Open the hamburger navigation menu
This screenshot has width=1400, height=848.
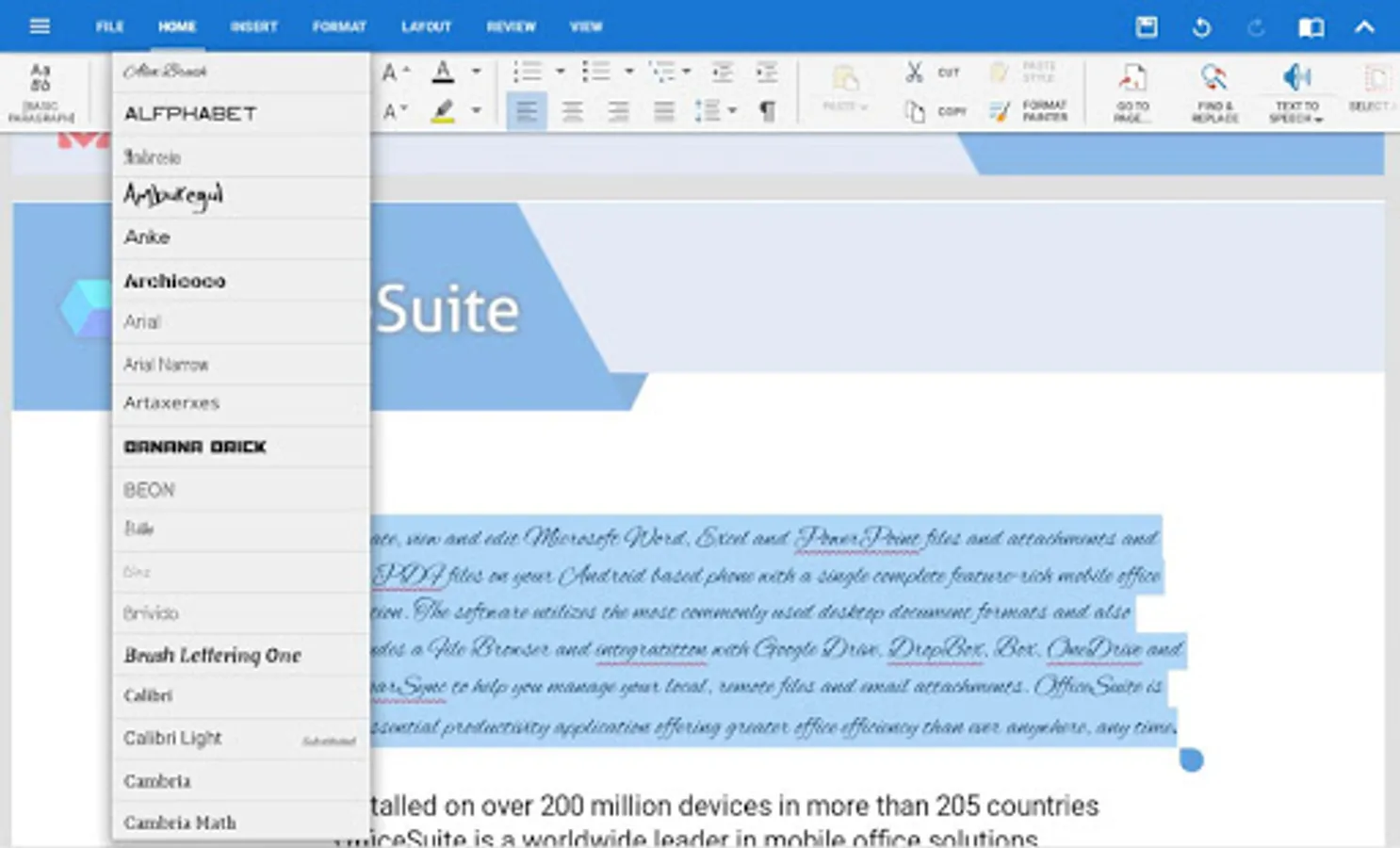coord(40,26)
